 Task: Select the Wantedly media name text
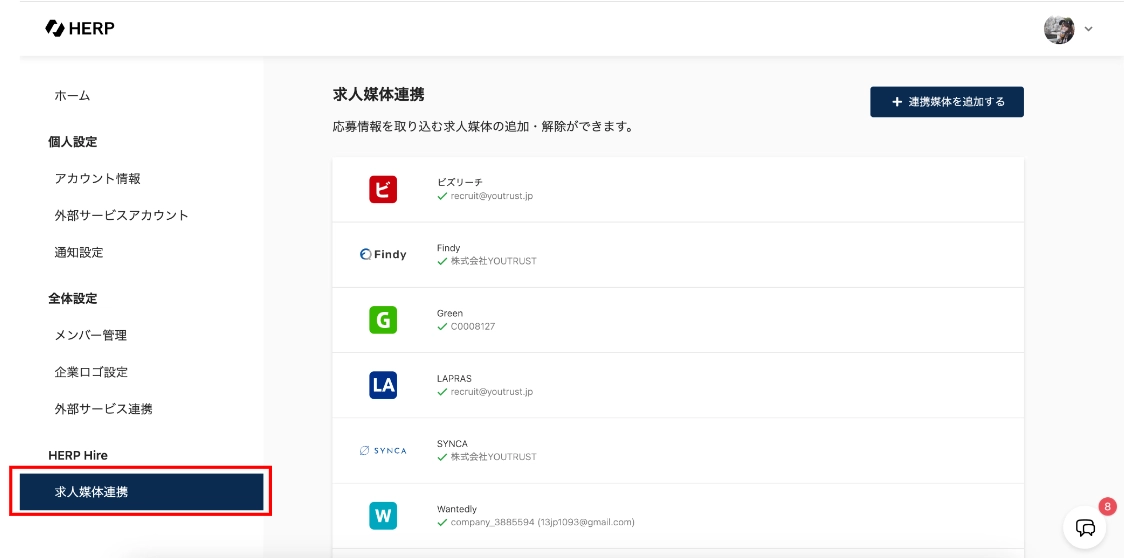click(x=457, y=509)
